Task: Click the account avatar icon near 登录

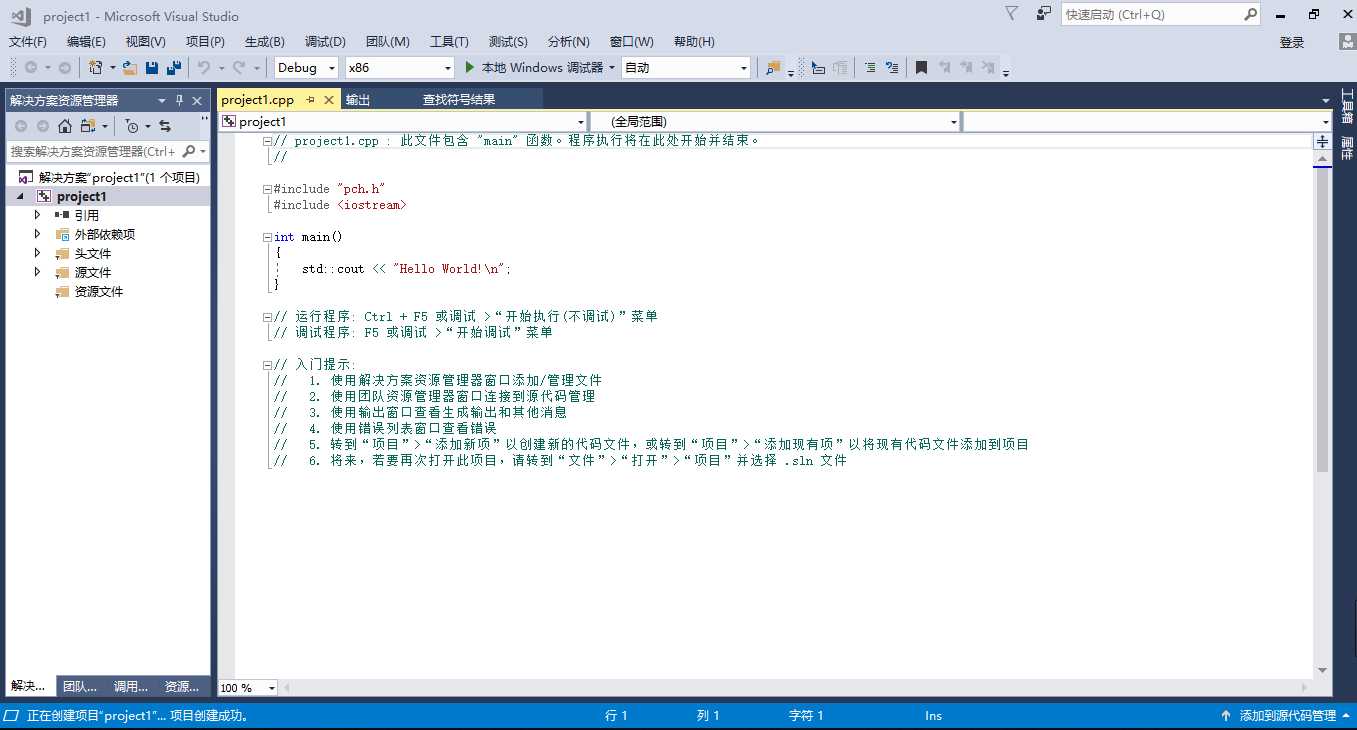Action: click(1347, 42)
